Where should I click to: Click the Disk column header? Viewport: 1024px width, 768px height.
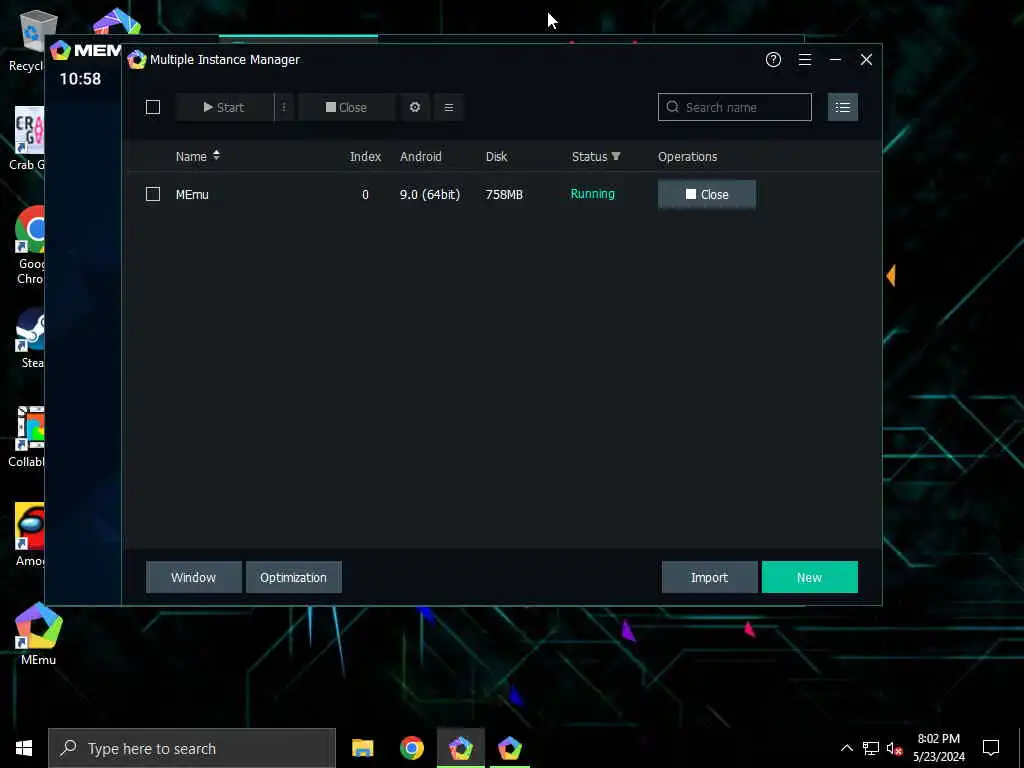click(x=496, y=157)
